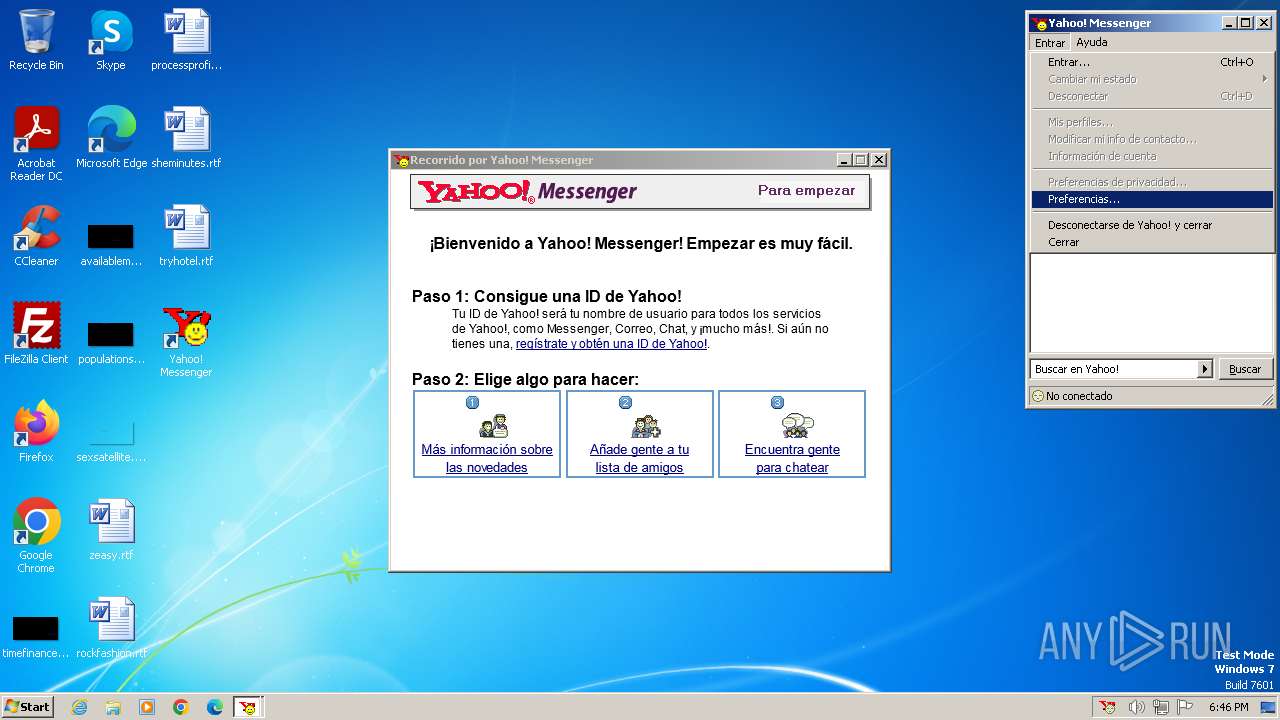1280x720 pixels.
Task: Open Windows Media Player taskbar icon
Action: click(x=147, y=707)
